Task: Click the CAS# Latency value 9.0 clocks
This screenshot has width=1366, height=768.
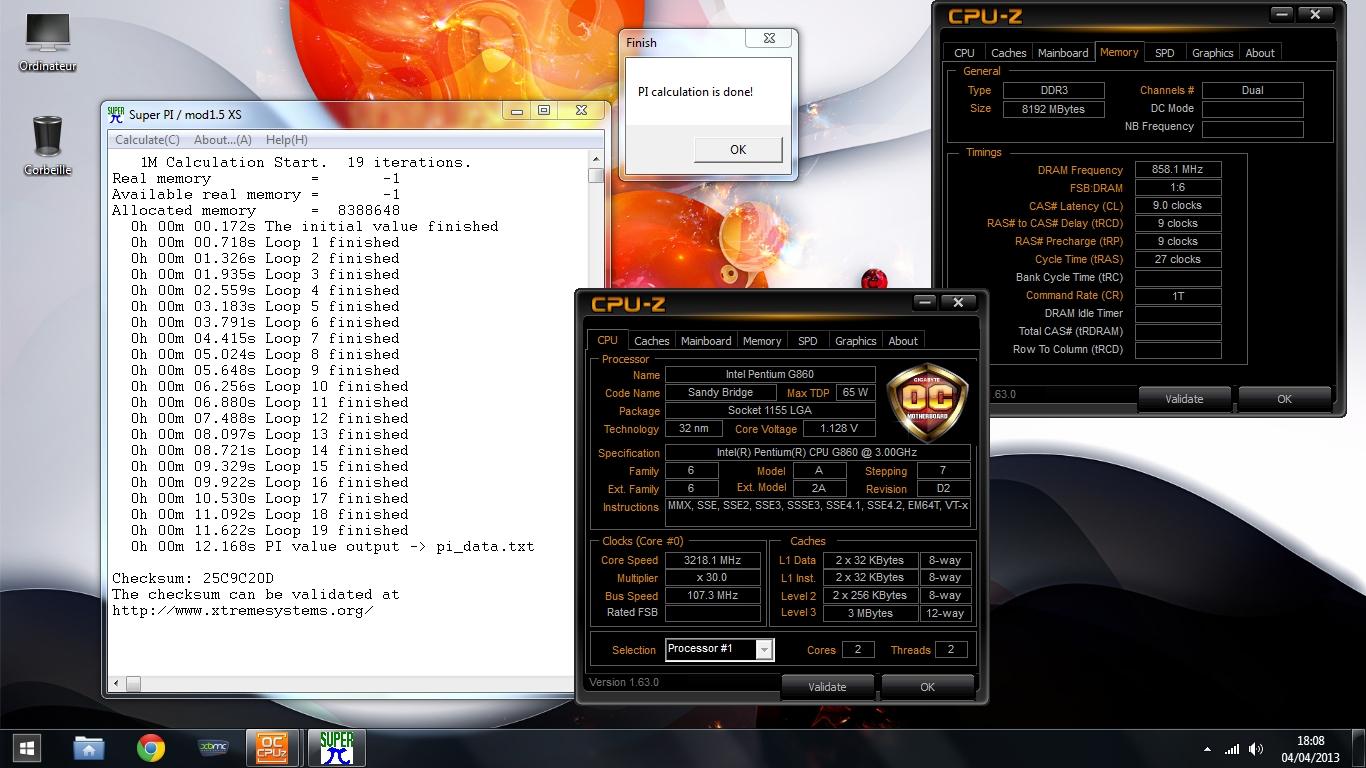Action: [1177, 206]
